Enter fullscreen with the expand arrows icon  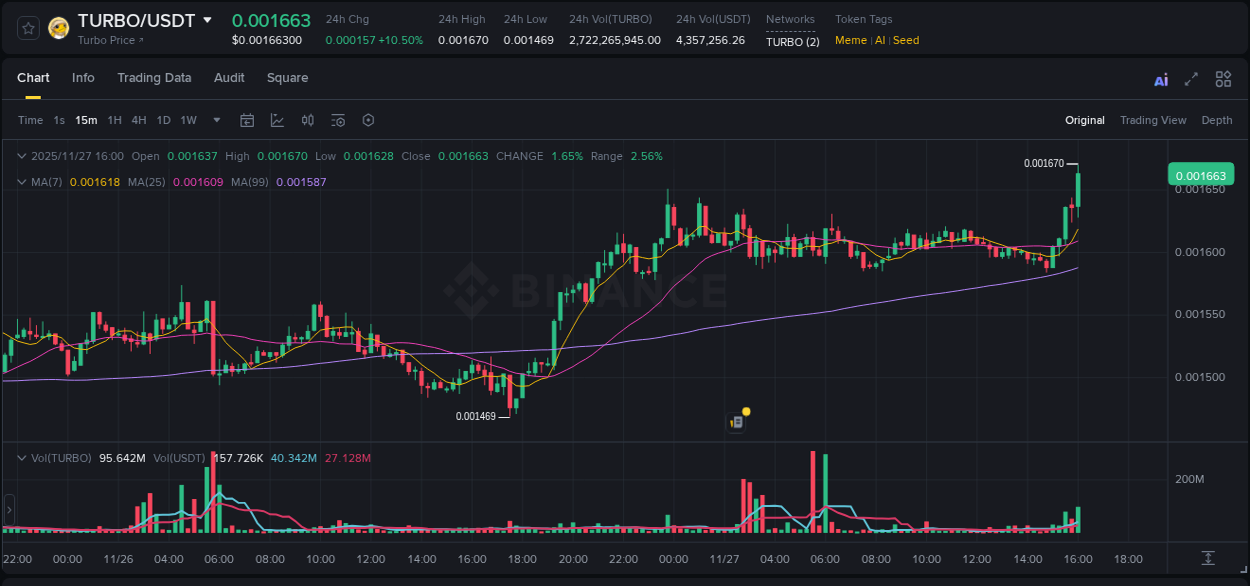[x=1190, y=78]
